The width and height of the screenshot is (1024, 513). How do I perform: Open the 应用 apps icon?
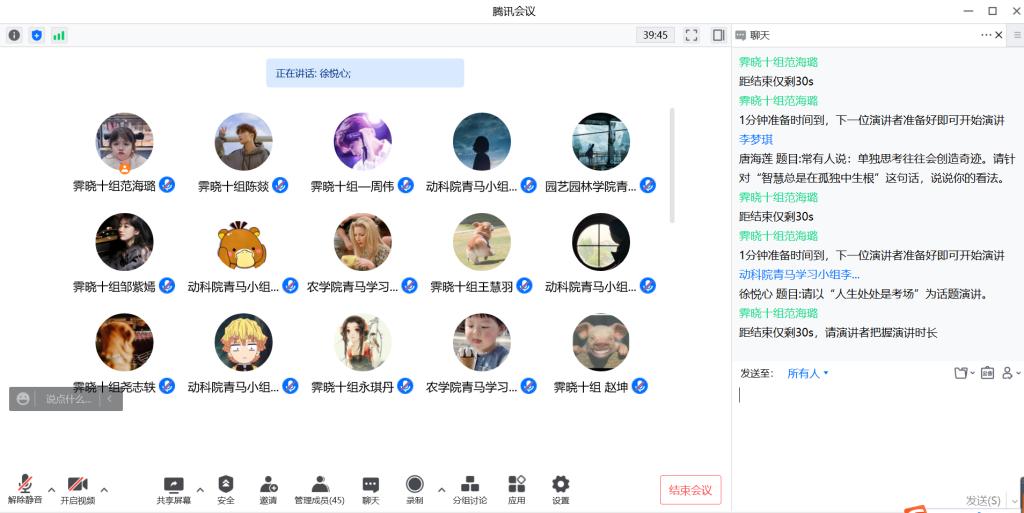[516, 488]
